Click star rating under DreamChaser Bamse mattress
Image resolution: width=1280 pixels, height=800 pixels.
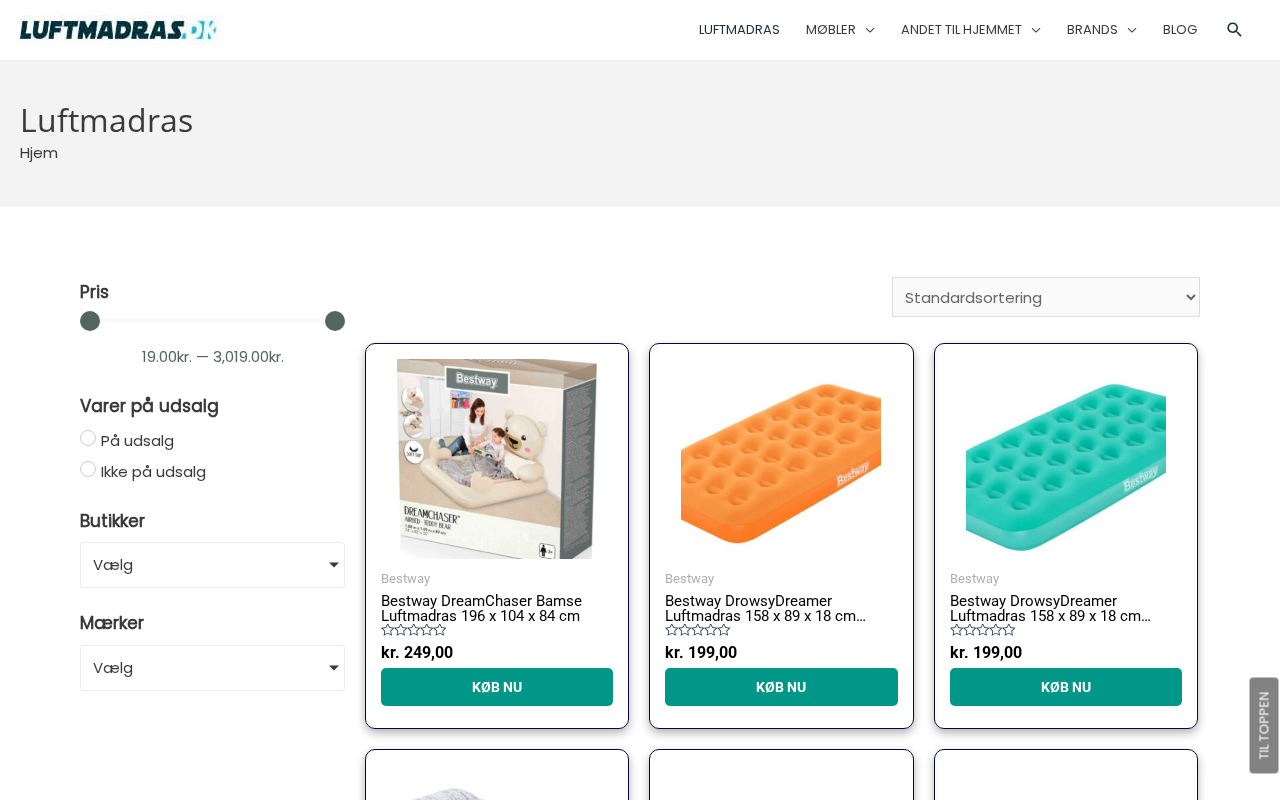click(414, 630)
